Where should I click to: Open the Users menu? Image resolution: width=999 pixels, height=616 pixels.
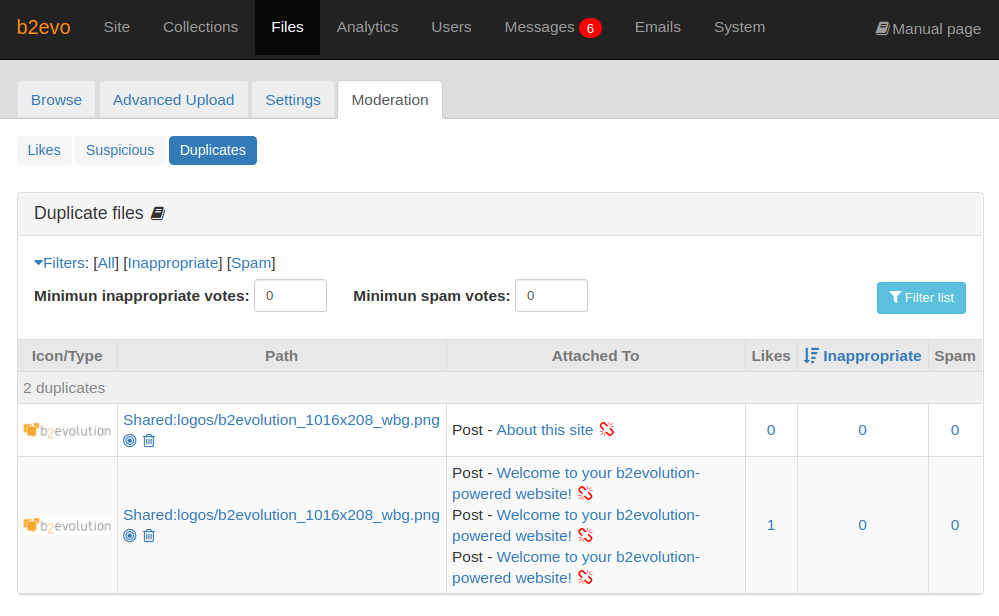tap(451, 27)
